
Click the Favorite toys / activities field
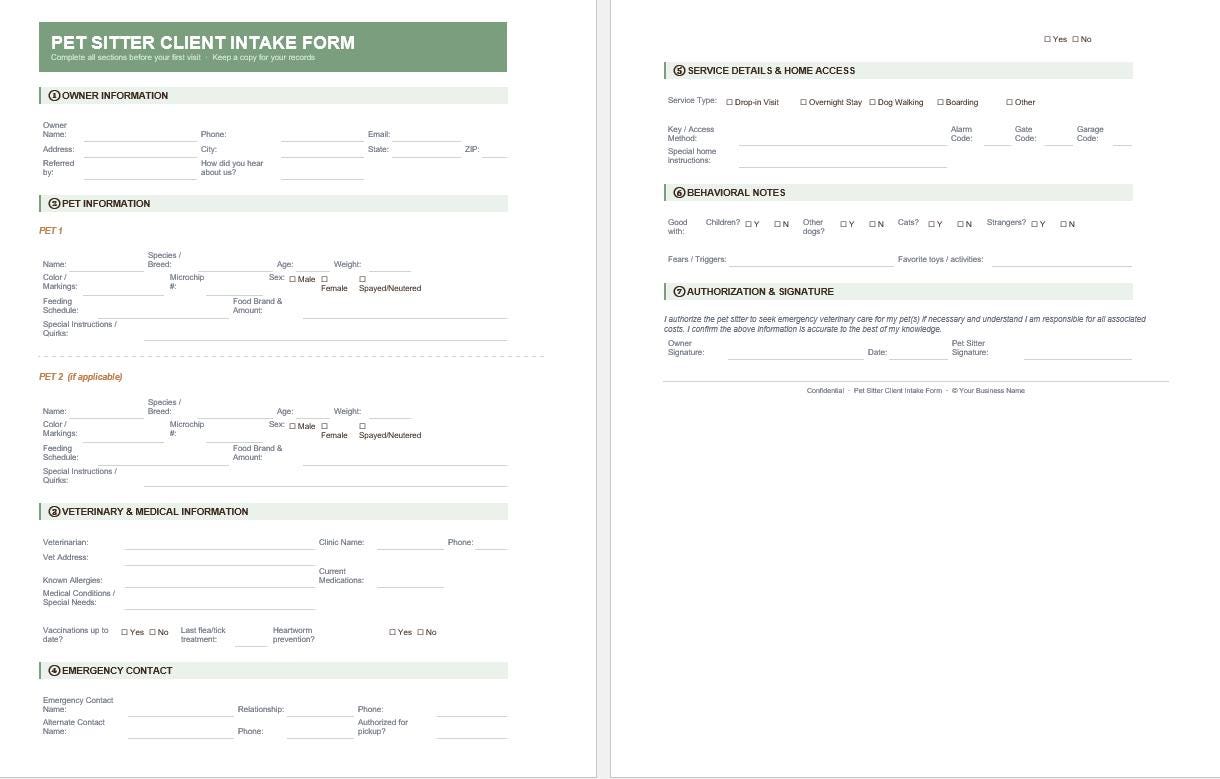pos(1062,260)
